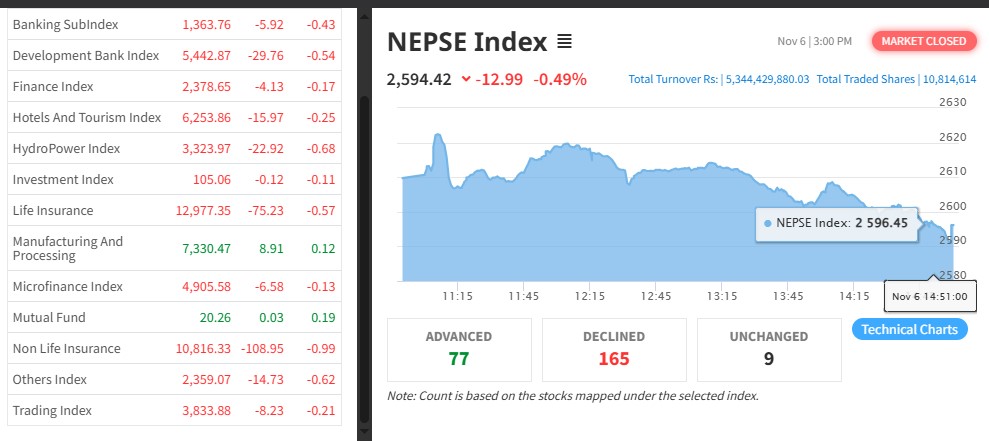Viewport: 989px width, 441px height.
Task: Open Non Life Insurance index
Action: (x=66, y=348)
